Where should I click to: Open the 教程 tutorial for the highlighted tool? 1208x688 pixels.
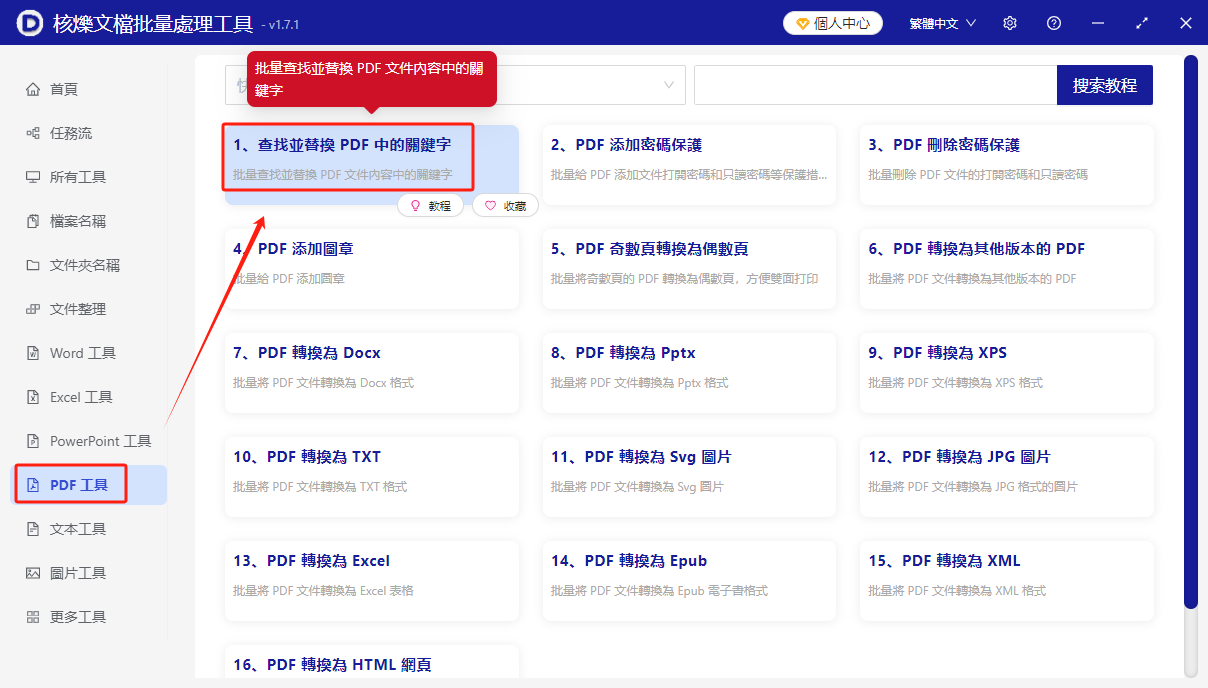coord(431,205)
